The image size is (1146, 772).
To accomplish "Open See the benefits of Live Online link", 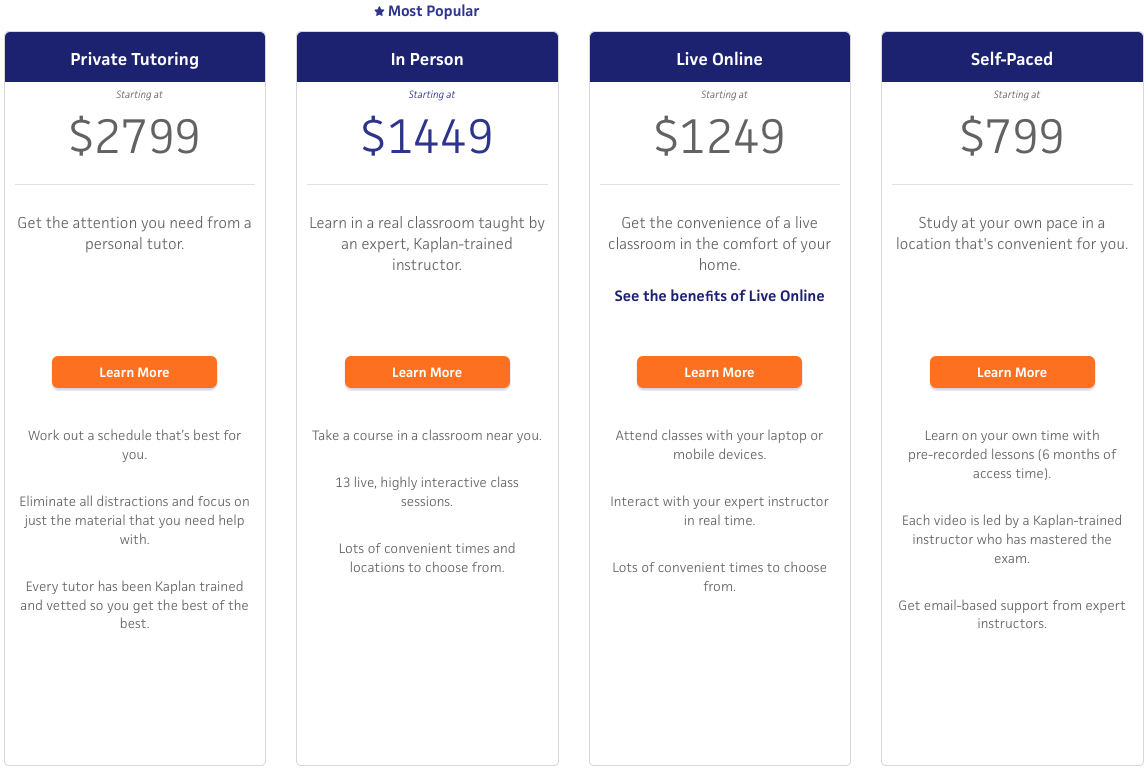I will (719, 296).
